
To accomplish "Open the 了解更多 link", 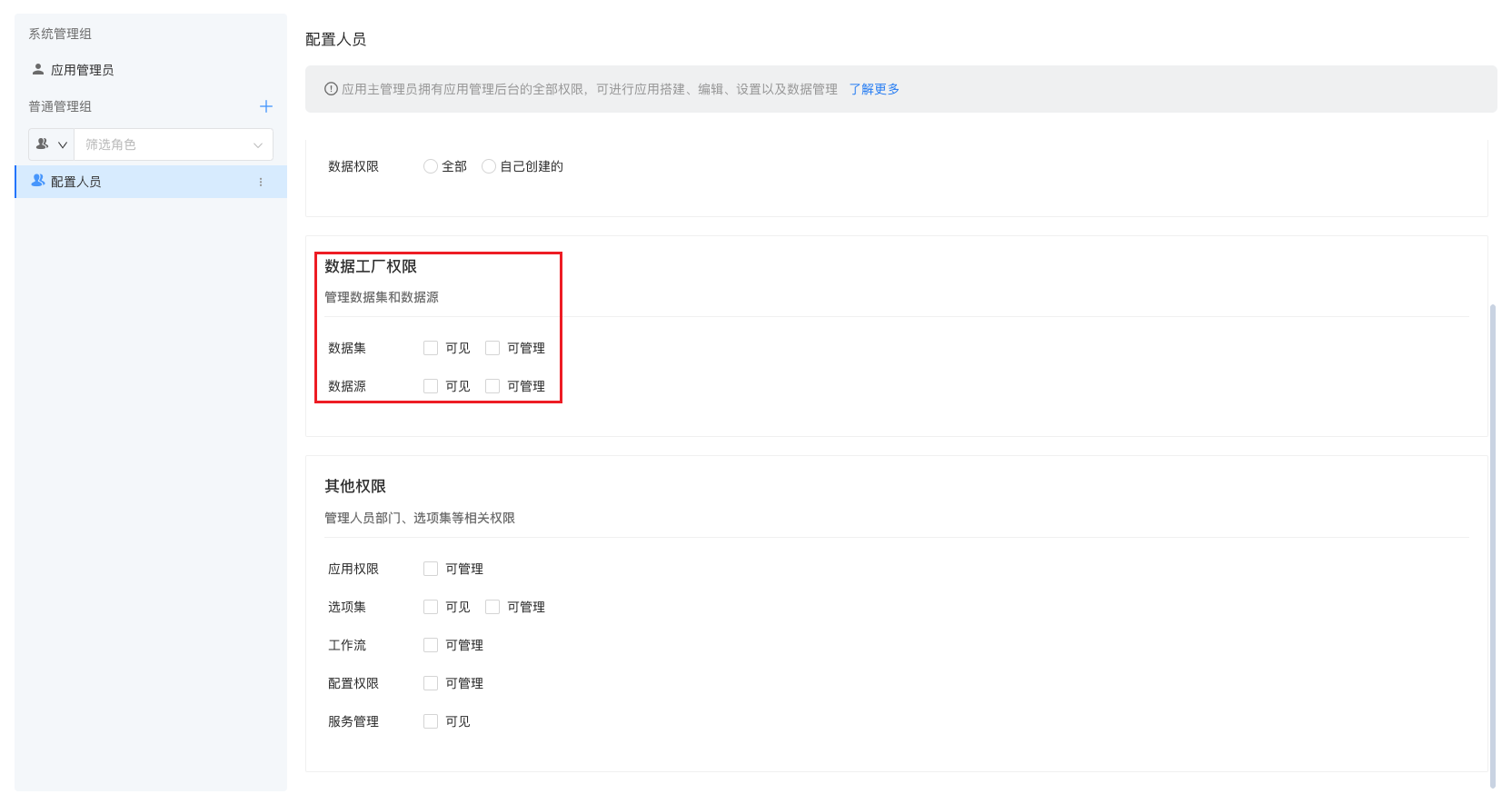I will coord(874,89).
